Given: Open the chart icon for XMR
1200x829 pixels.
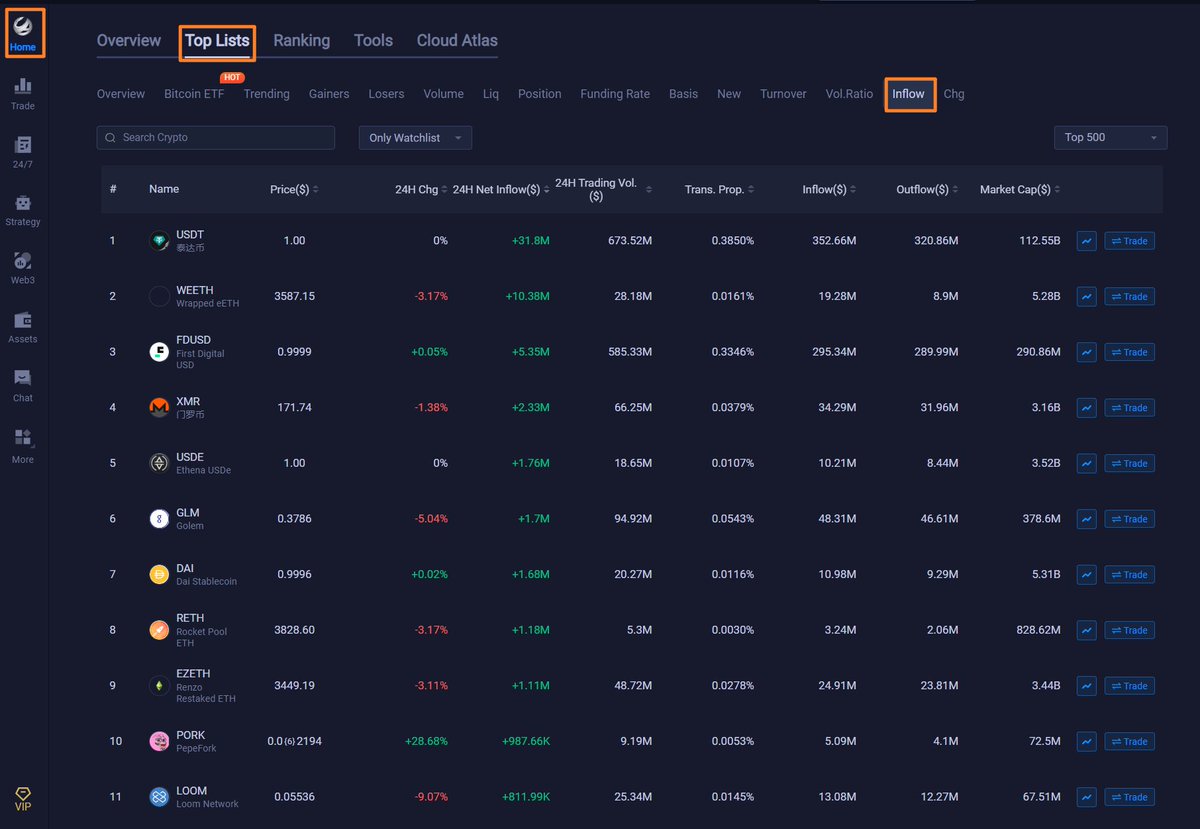Looking at the screenshot, I should coord(1086,408).
